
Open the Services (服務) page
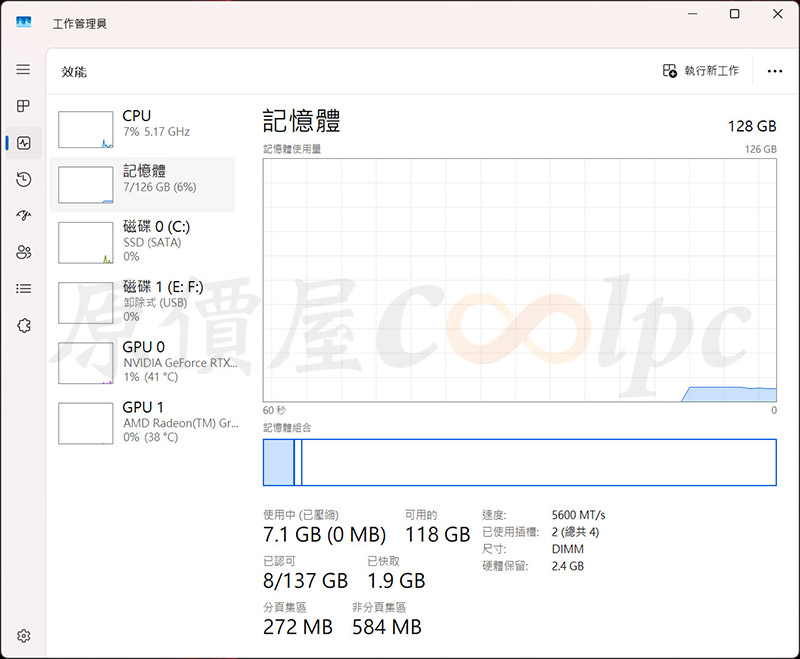(x=22, y=325)
